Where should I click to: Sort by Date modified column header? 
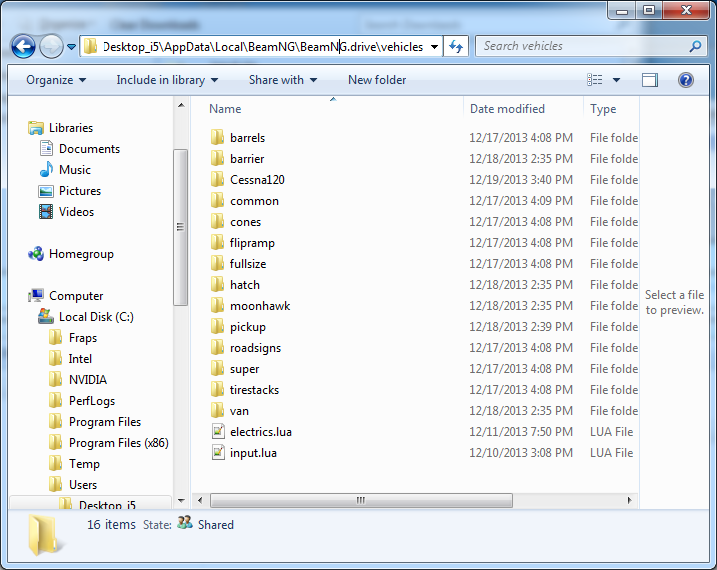(507, 109)
